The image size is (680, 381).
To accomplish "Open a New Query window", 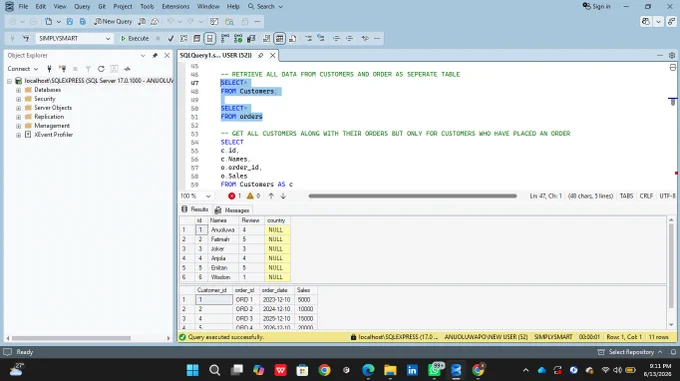I will click(x=113, y=21).
